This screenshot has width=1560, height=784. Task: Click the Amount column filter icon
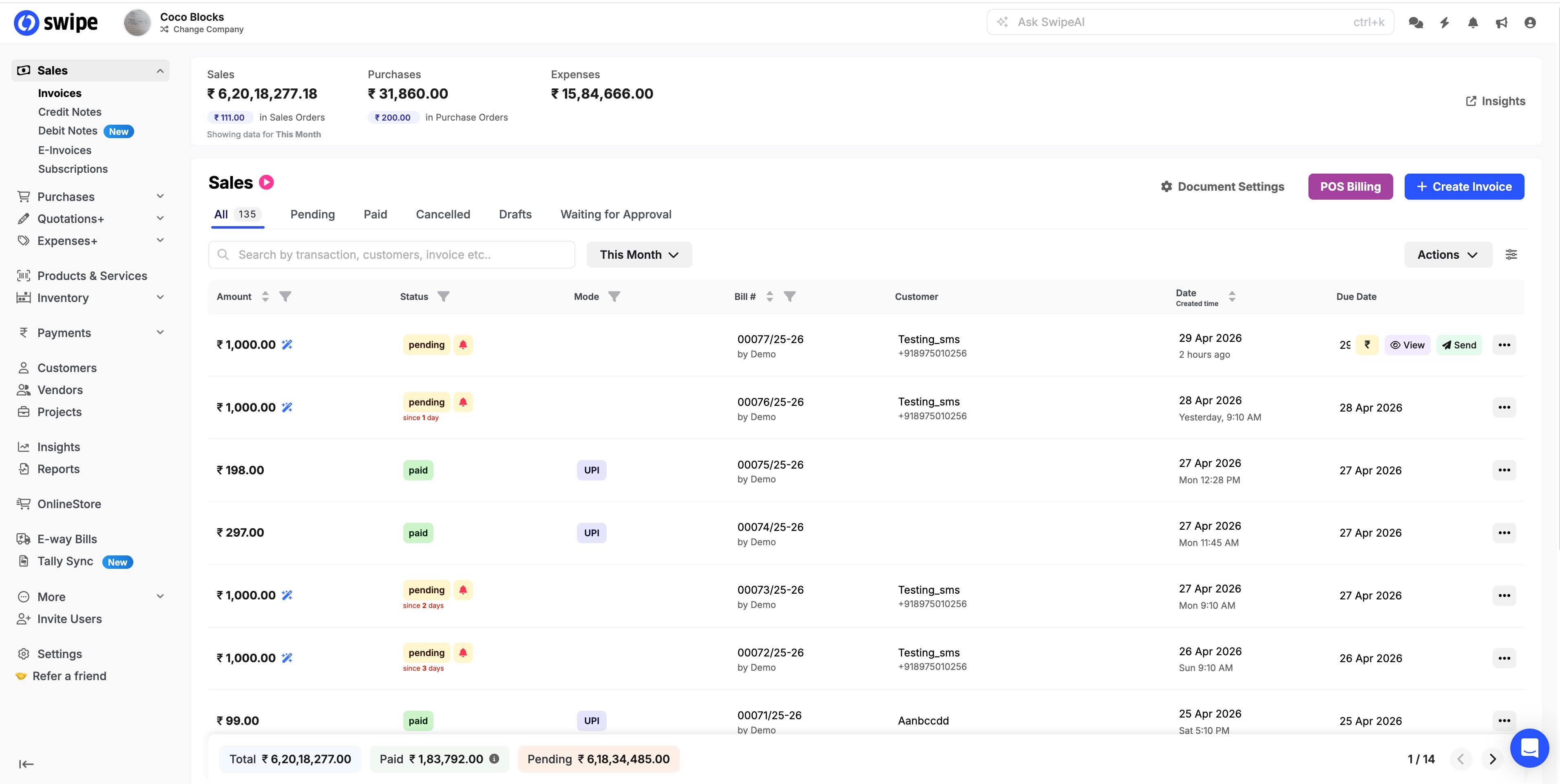pyautogui.click(x=285, y=296)
